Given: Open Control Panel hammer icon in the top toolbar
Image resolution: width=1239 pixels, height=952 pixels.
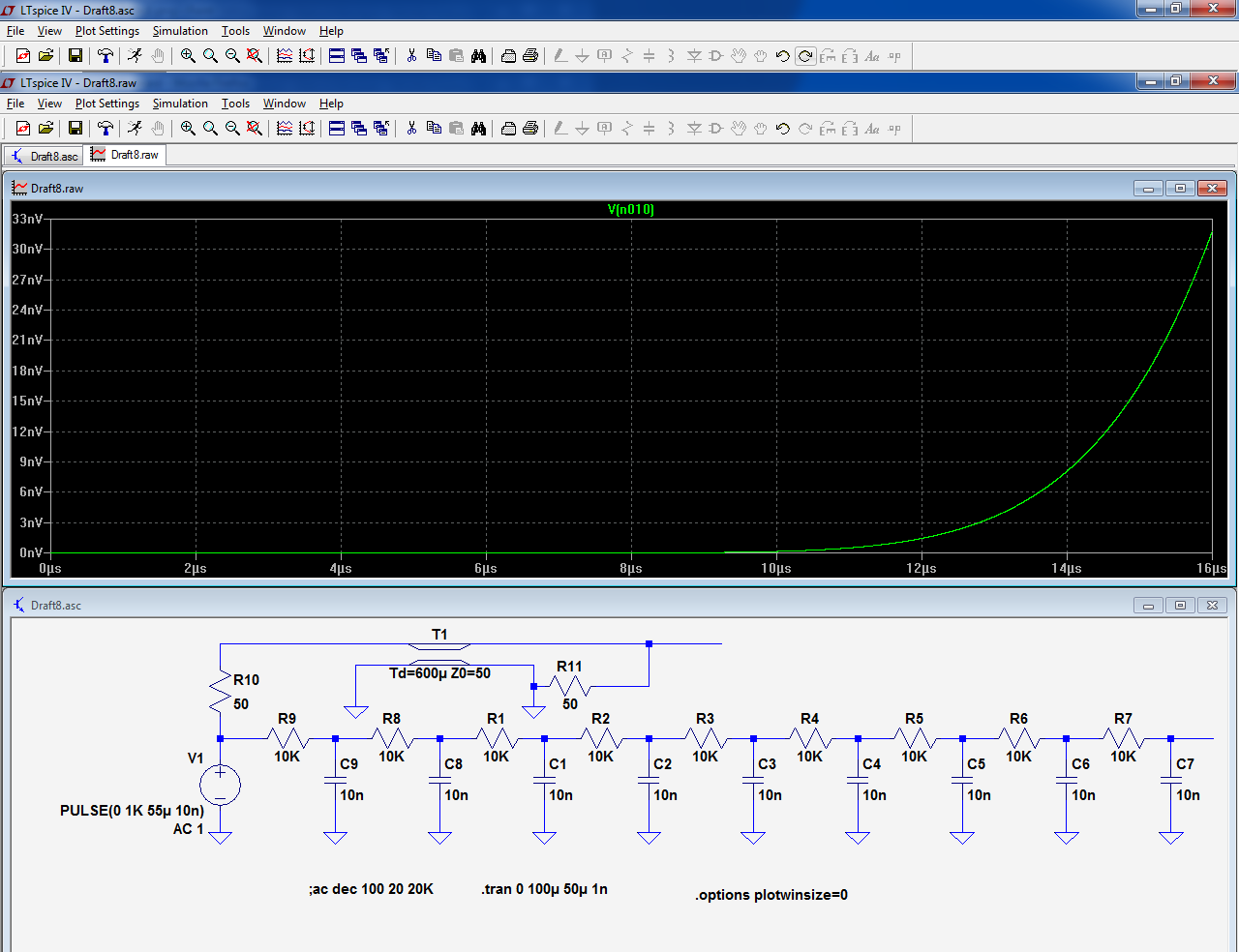Looking at the screenshot, I should [x=106, y=56].
